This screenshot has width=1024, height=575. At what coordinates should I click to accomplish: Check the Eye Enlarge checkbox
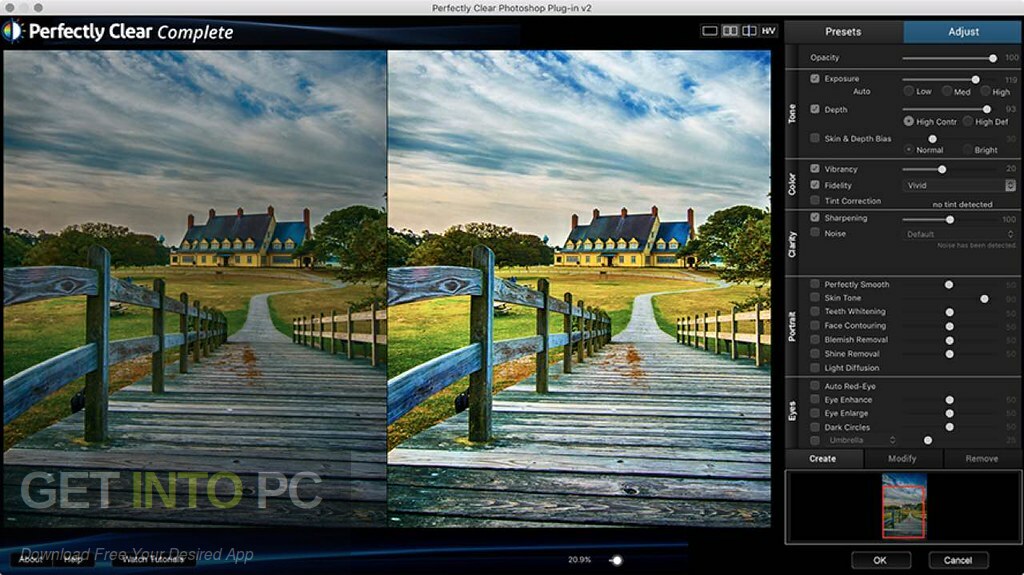click(815, 413)
